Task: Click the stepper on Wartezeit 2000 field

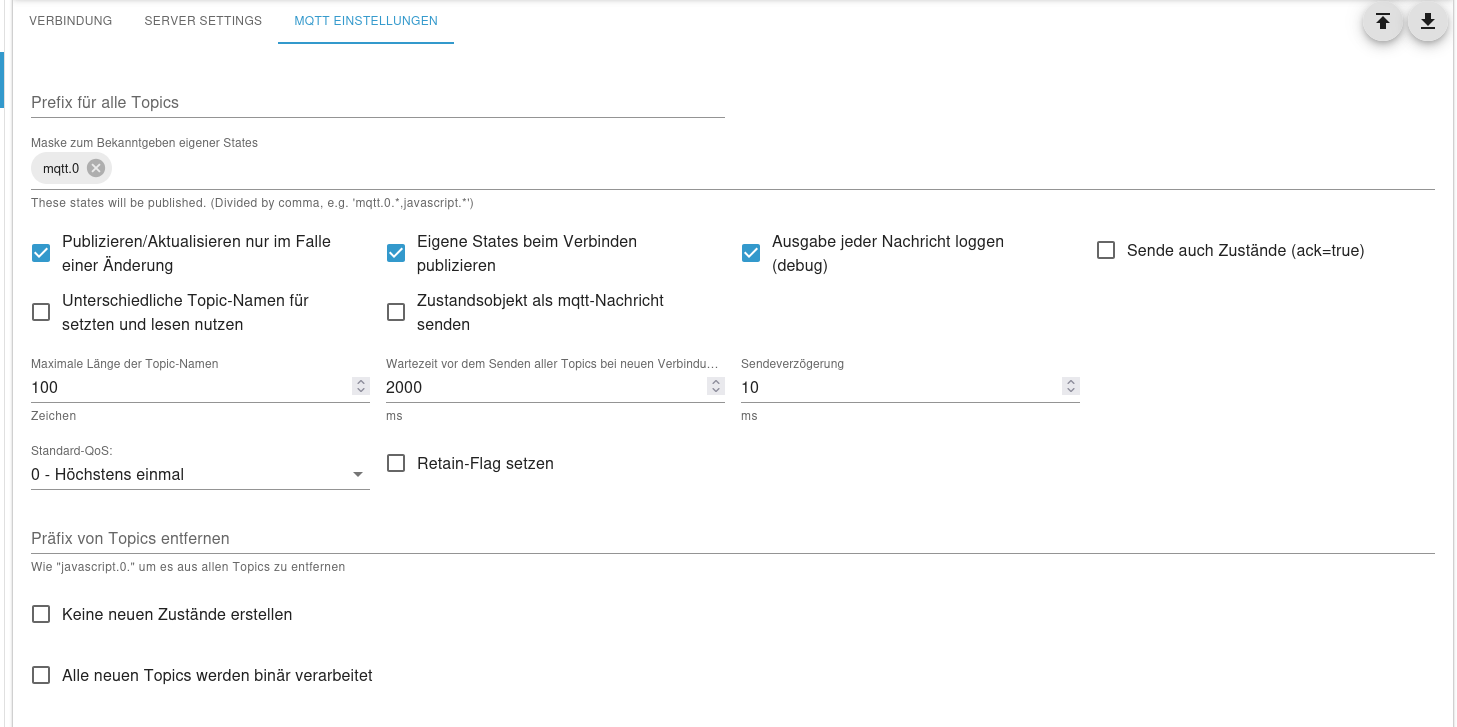Action: [x=716, y=386]
